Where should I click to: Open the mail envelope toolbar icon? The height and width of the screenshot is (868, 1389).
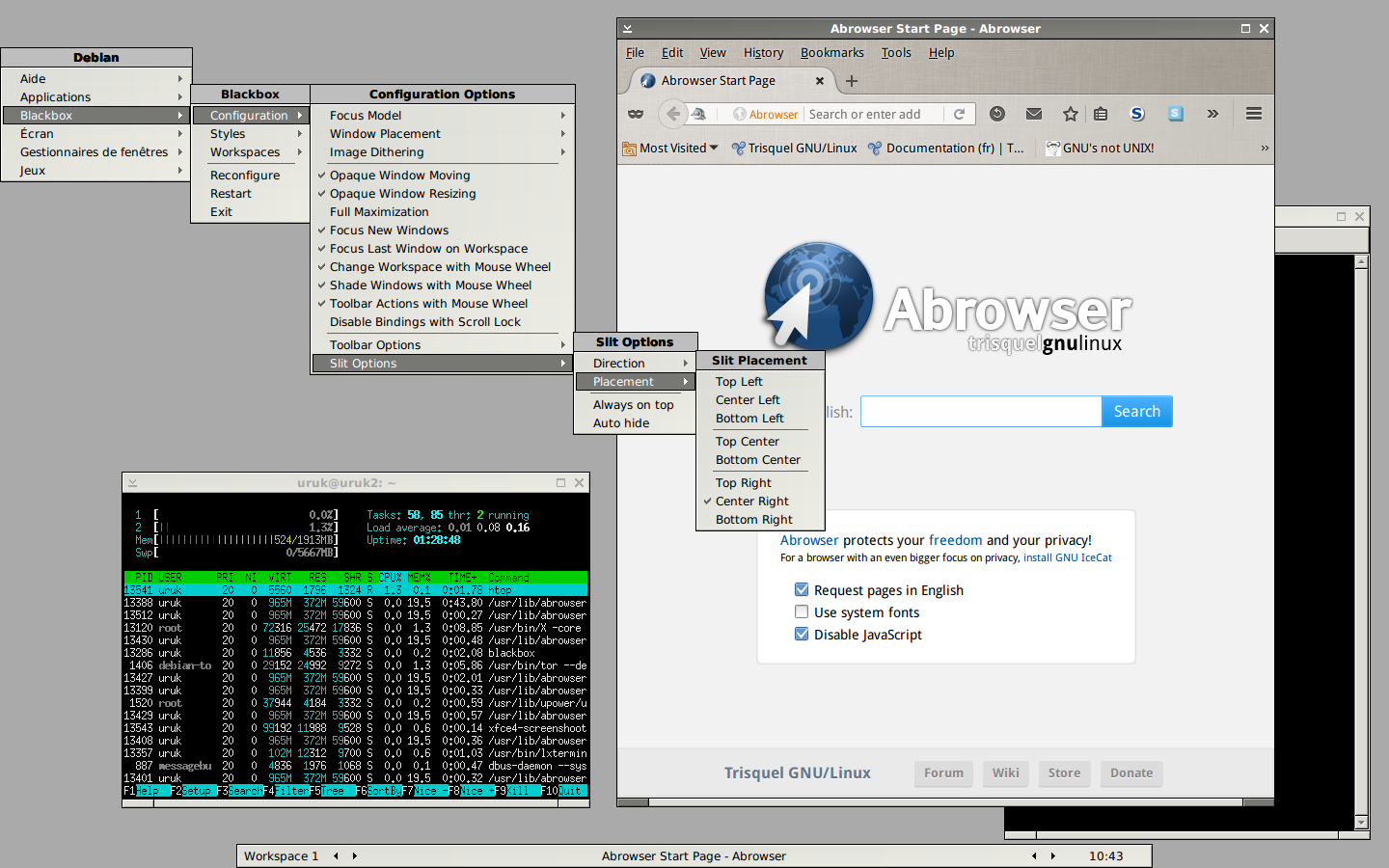pos(1034,114)
